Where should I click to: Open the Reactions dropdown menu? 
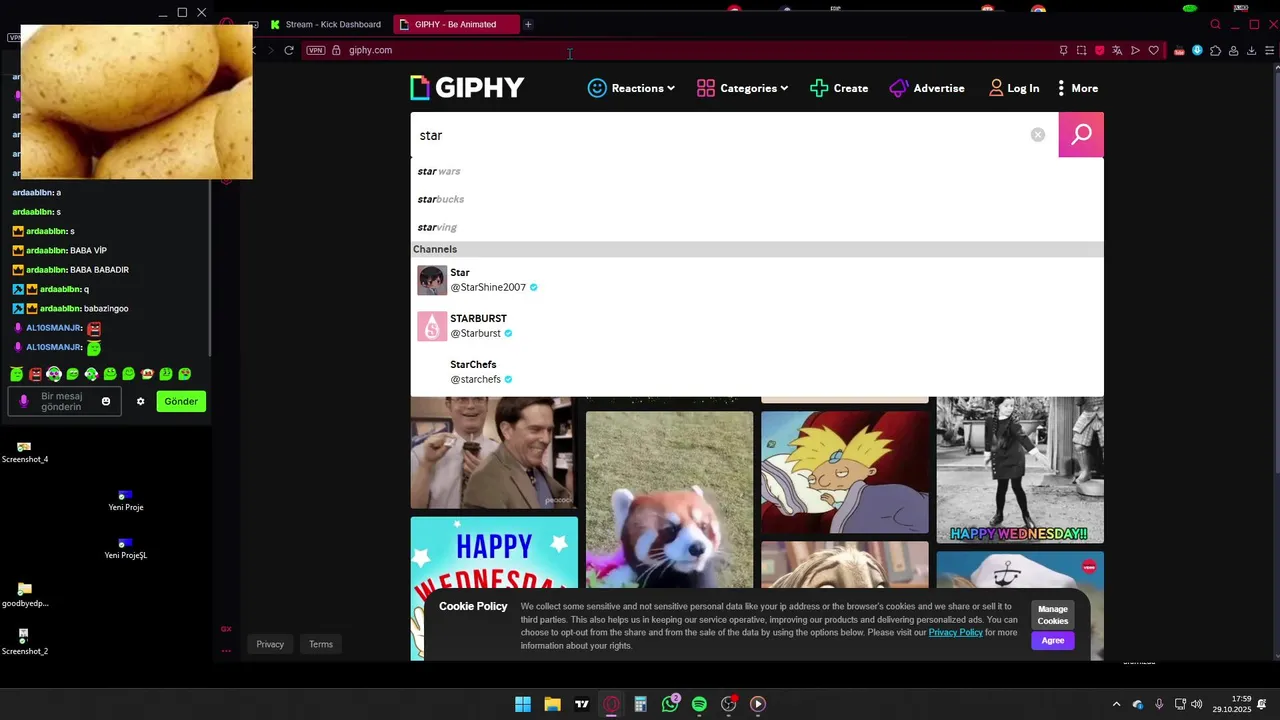[x=631, y=88]
